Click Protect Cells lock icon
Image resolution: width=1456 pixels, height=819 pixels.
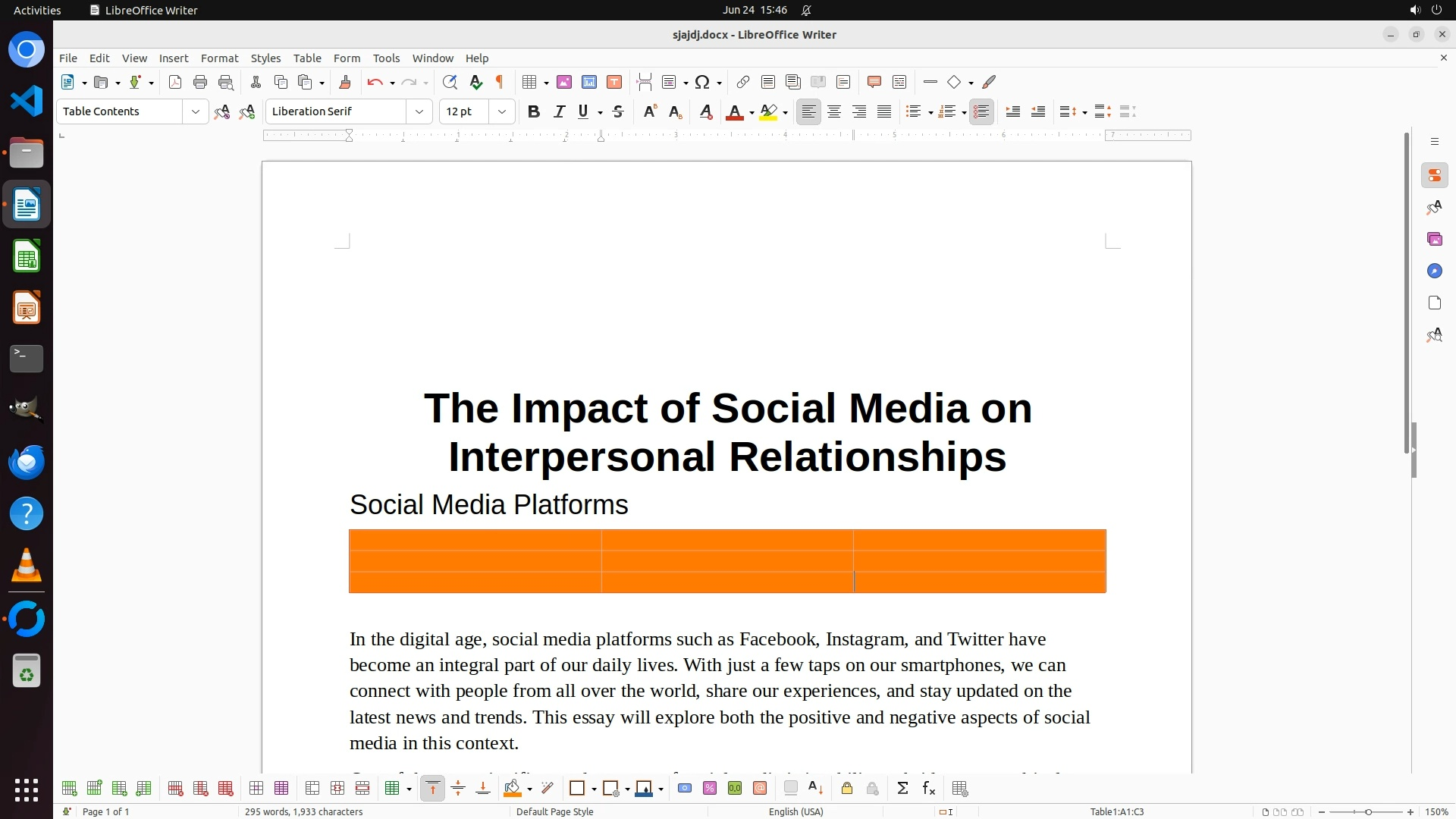[847, 789]
